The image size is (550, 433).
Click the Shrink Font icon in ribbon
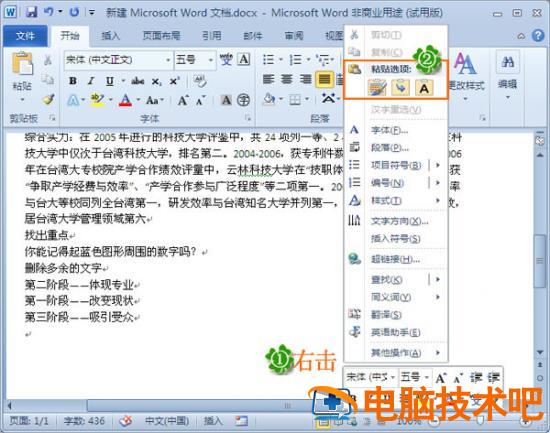coord(201,101)
